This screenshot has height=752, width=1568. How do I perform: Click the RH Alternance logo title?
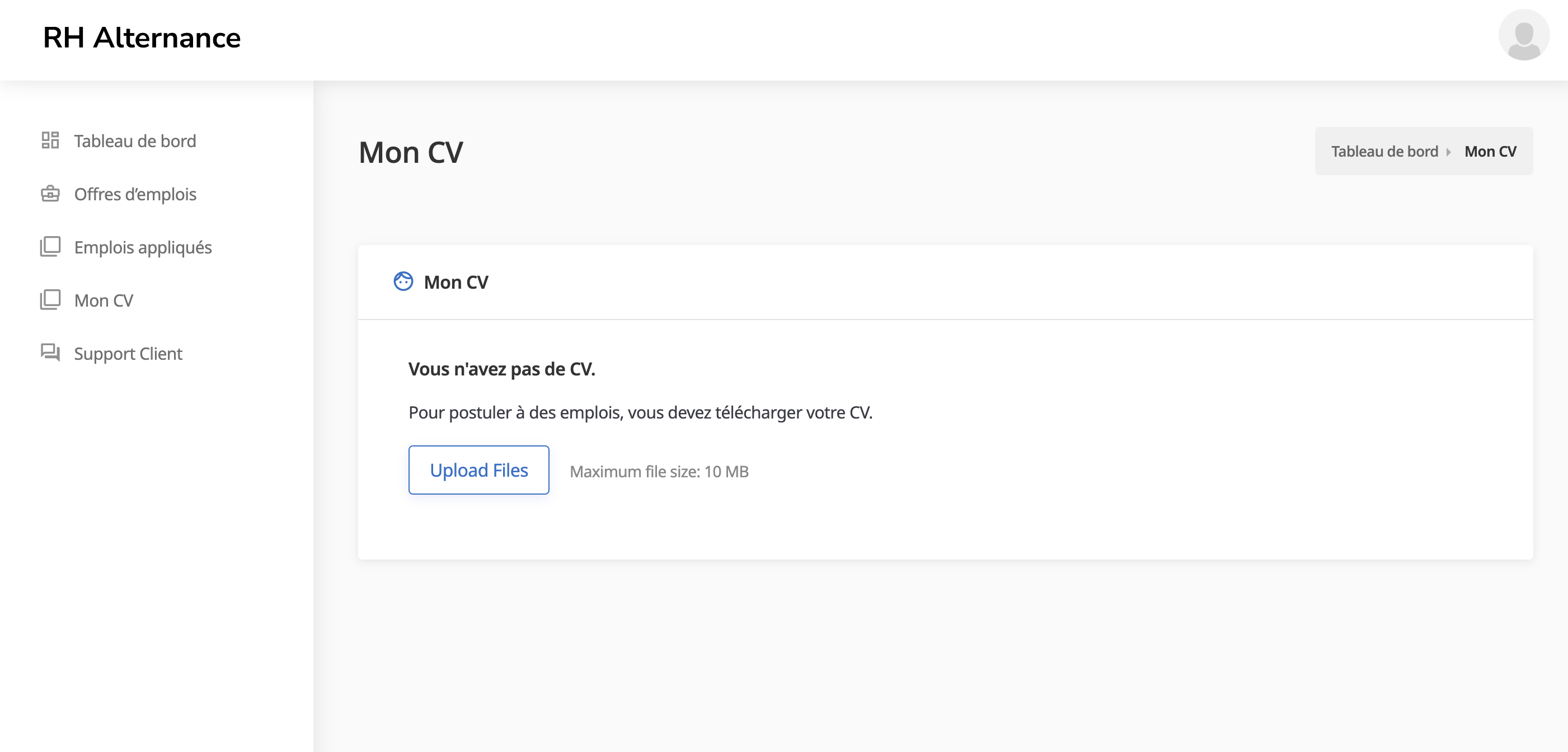point(142,37)
